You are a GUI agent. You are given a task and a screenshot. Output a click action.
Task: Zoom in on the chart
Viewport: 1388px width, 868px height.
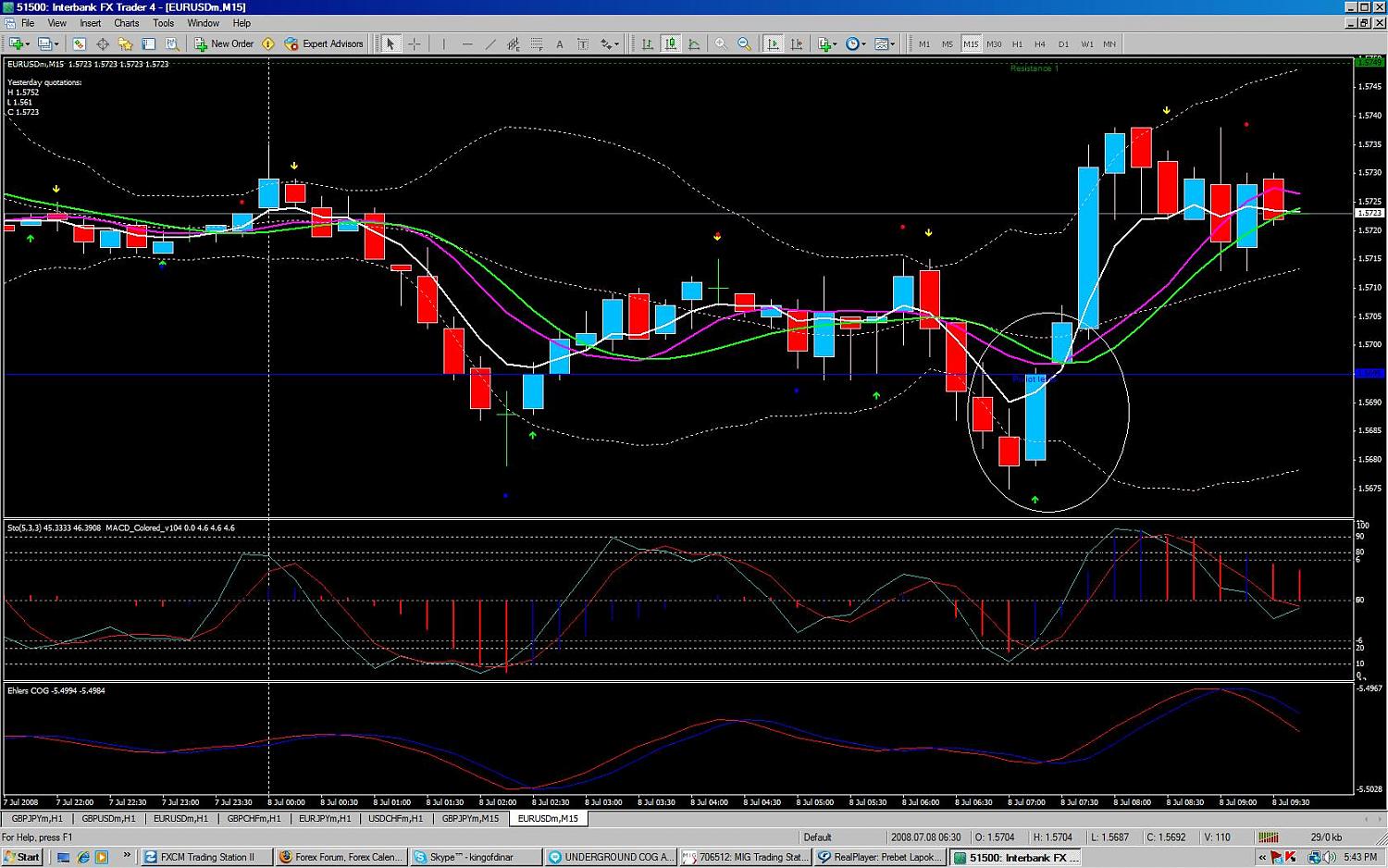pos(720,43)
